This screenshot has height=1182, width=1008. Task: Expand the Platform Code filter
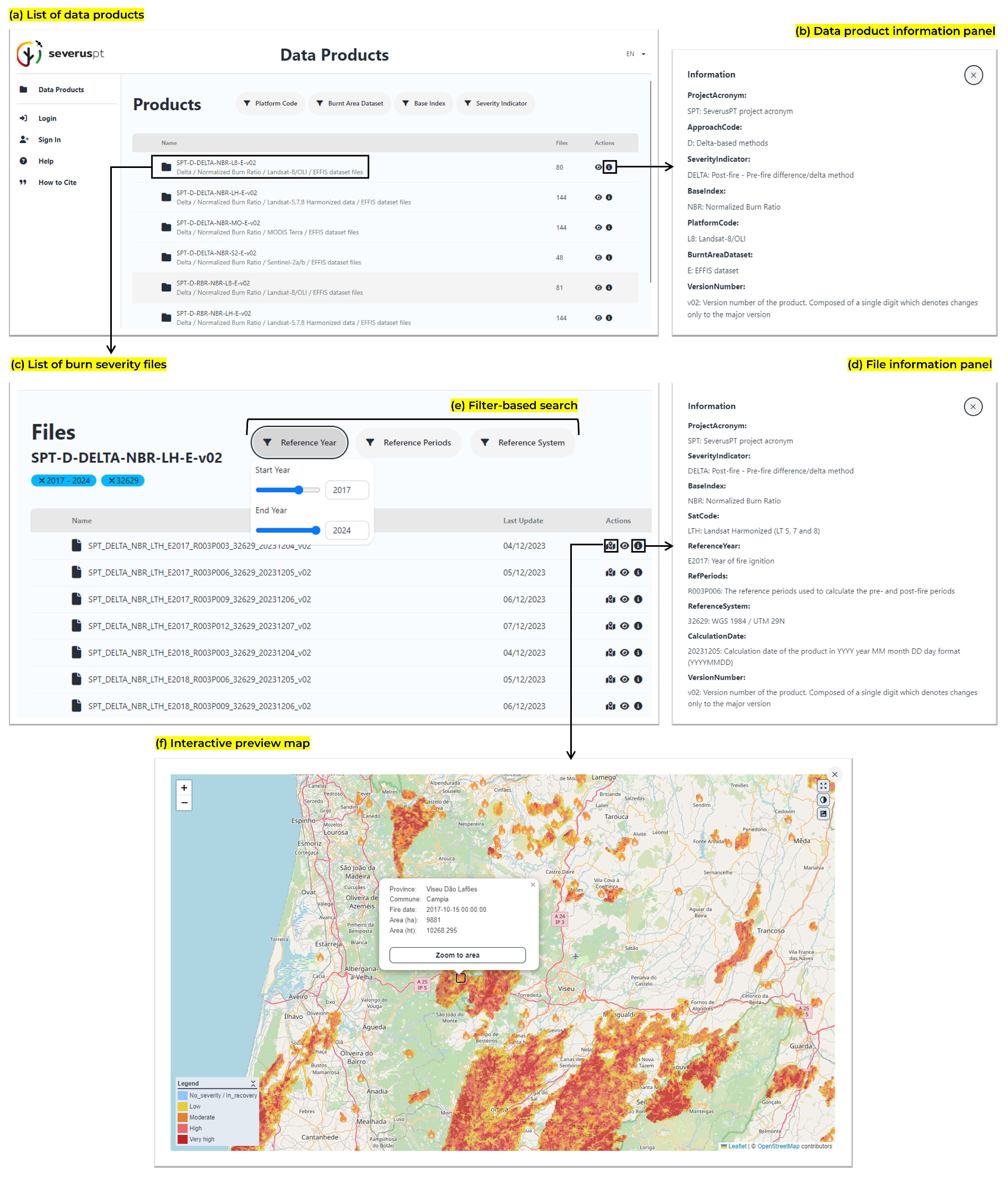(271, 103)
